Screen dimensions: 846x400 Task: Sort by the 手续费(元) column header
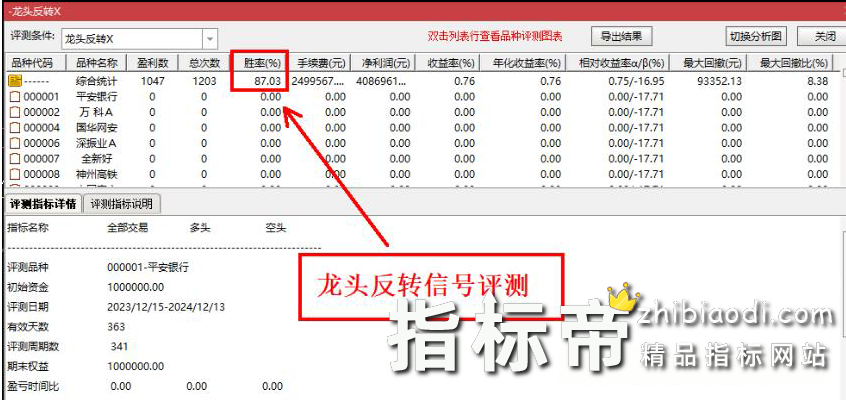321,63
